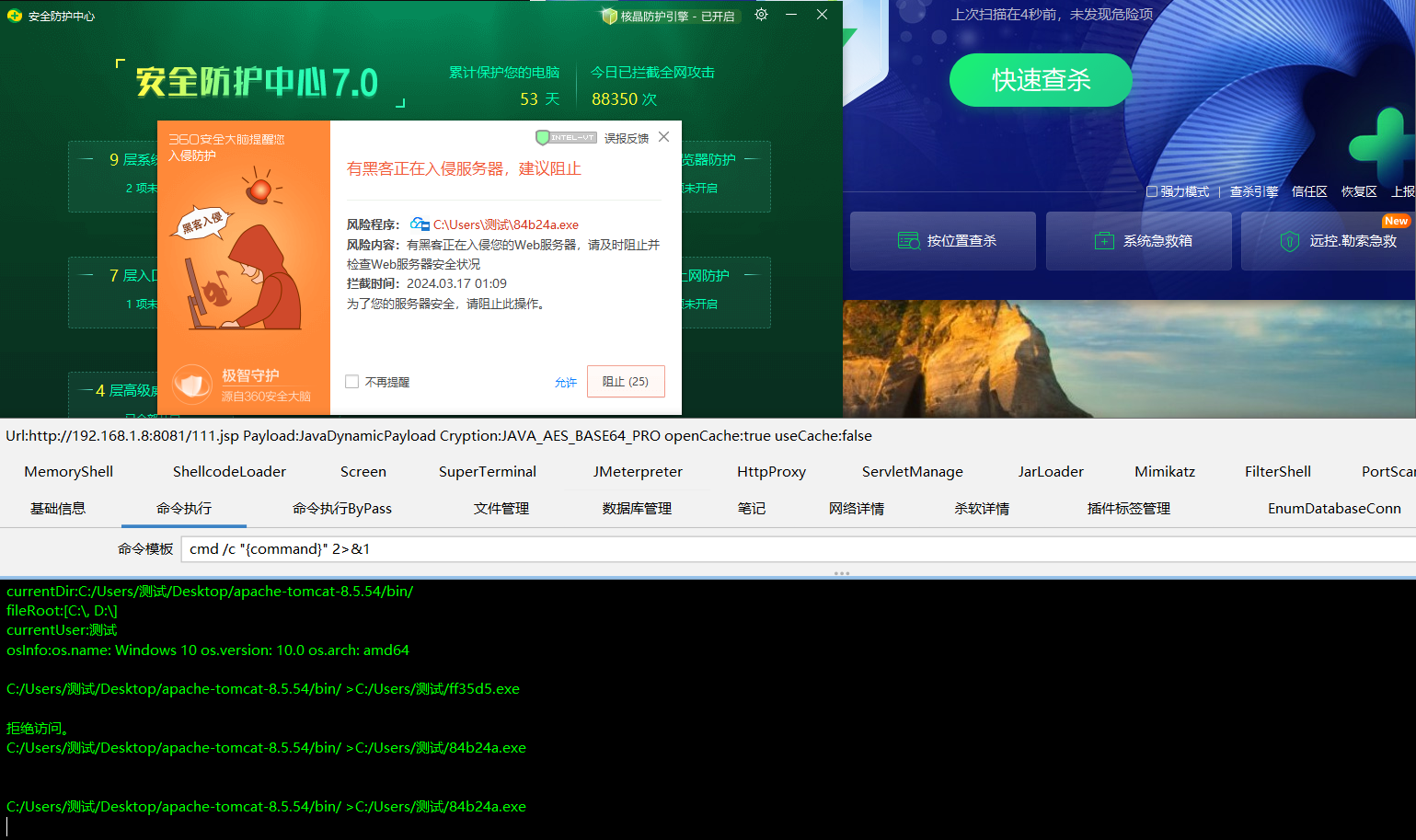Click 允许 to allow the operation
This screenshot has height=840, width=1416.
[x=566, y=383]
